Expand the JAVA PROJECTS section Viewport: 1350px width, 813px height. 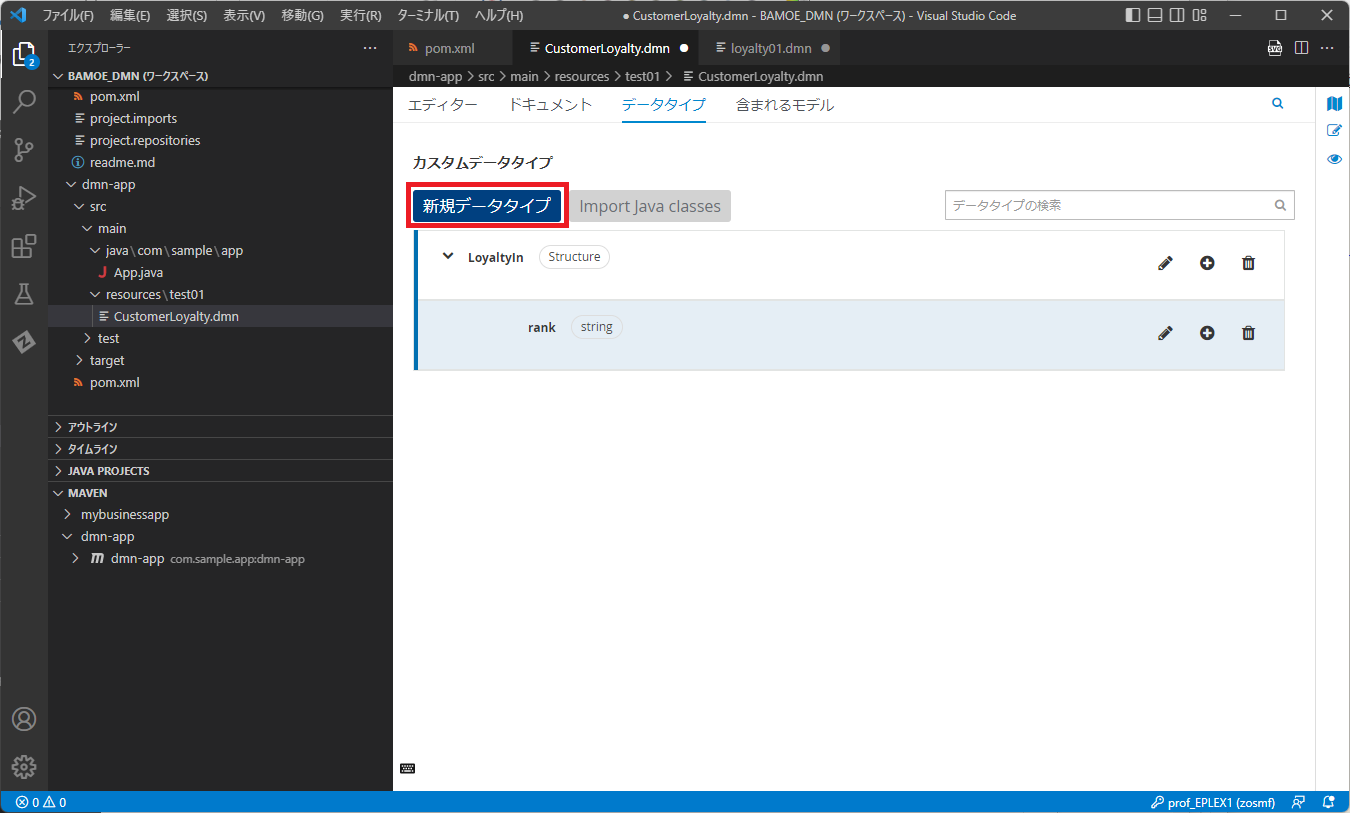click(x=220, y=471)
